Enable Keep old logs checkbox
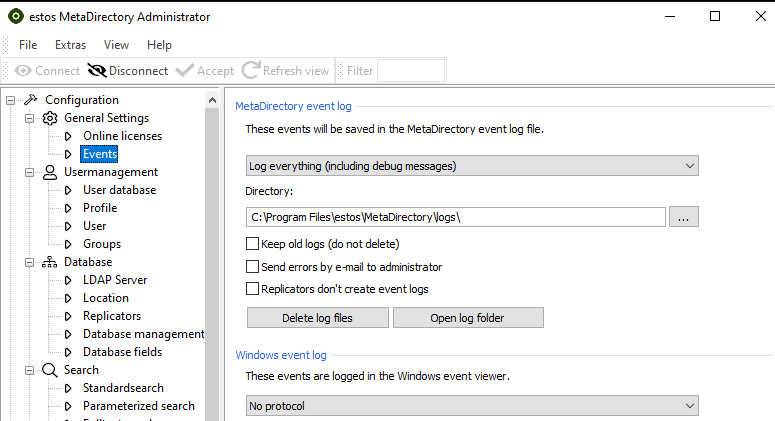This screenshot has height=421, width=775. tap(253, 244)
